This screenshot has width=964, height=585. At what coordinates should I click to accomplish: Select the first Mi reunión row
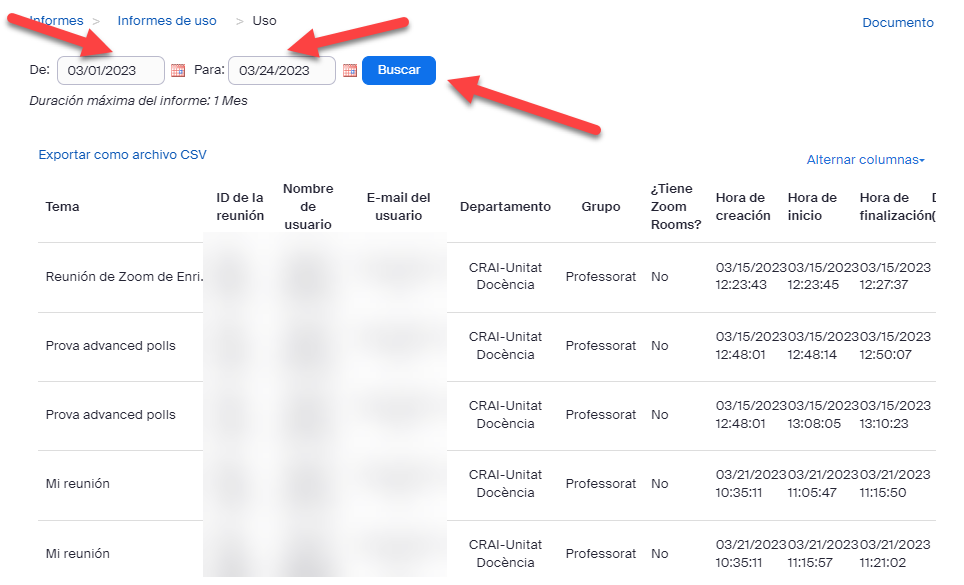(x=78, y=484)
